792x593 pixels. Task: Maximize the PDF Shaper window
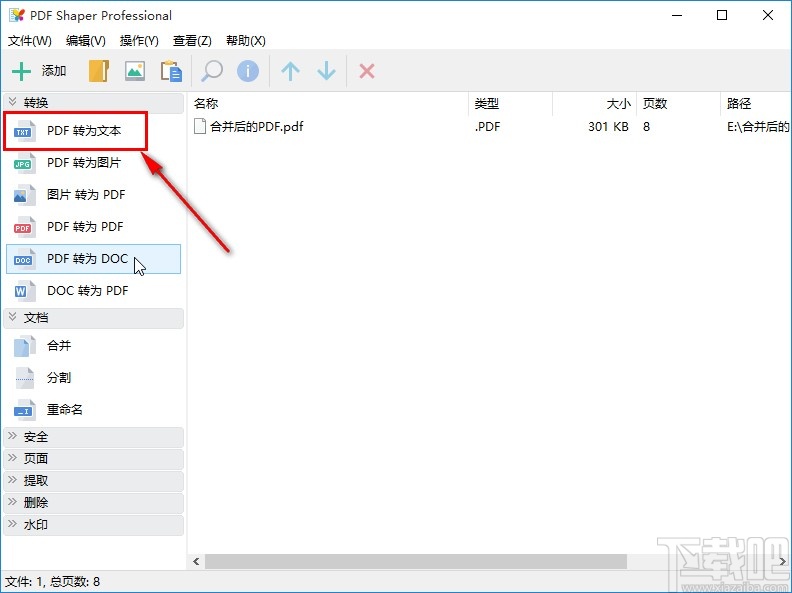(x=722, y=15)
